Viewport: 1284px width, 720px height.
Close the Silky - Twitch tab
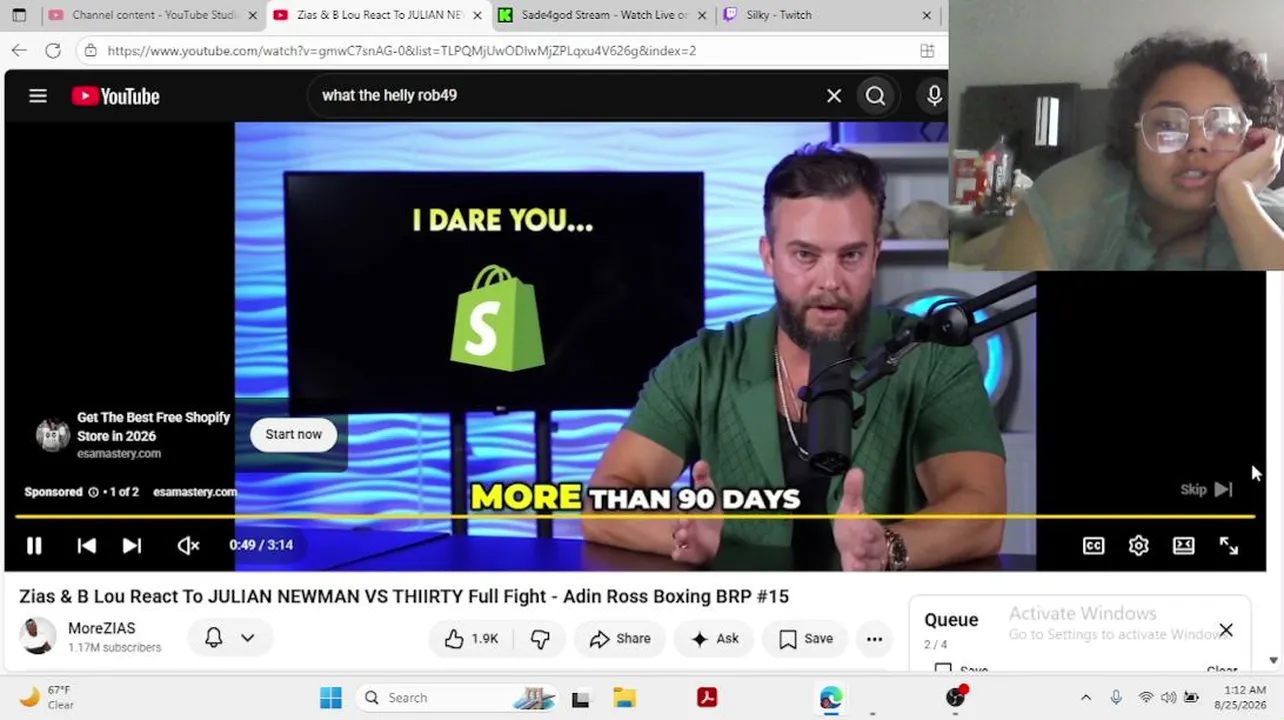tap(927, 15)
